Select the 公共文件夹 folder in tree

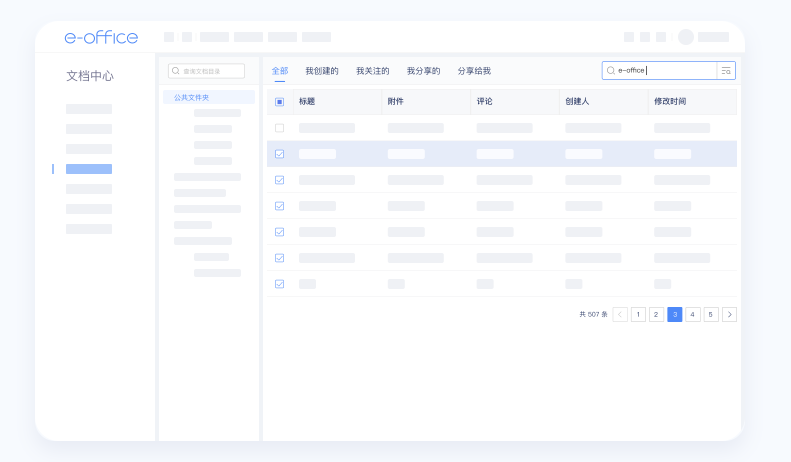(191, 97)
